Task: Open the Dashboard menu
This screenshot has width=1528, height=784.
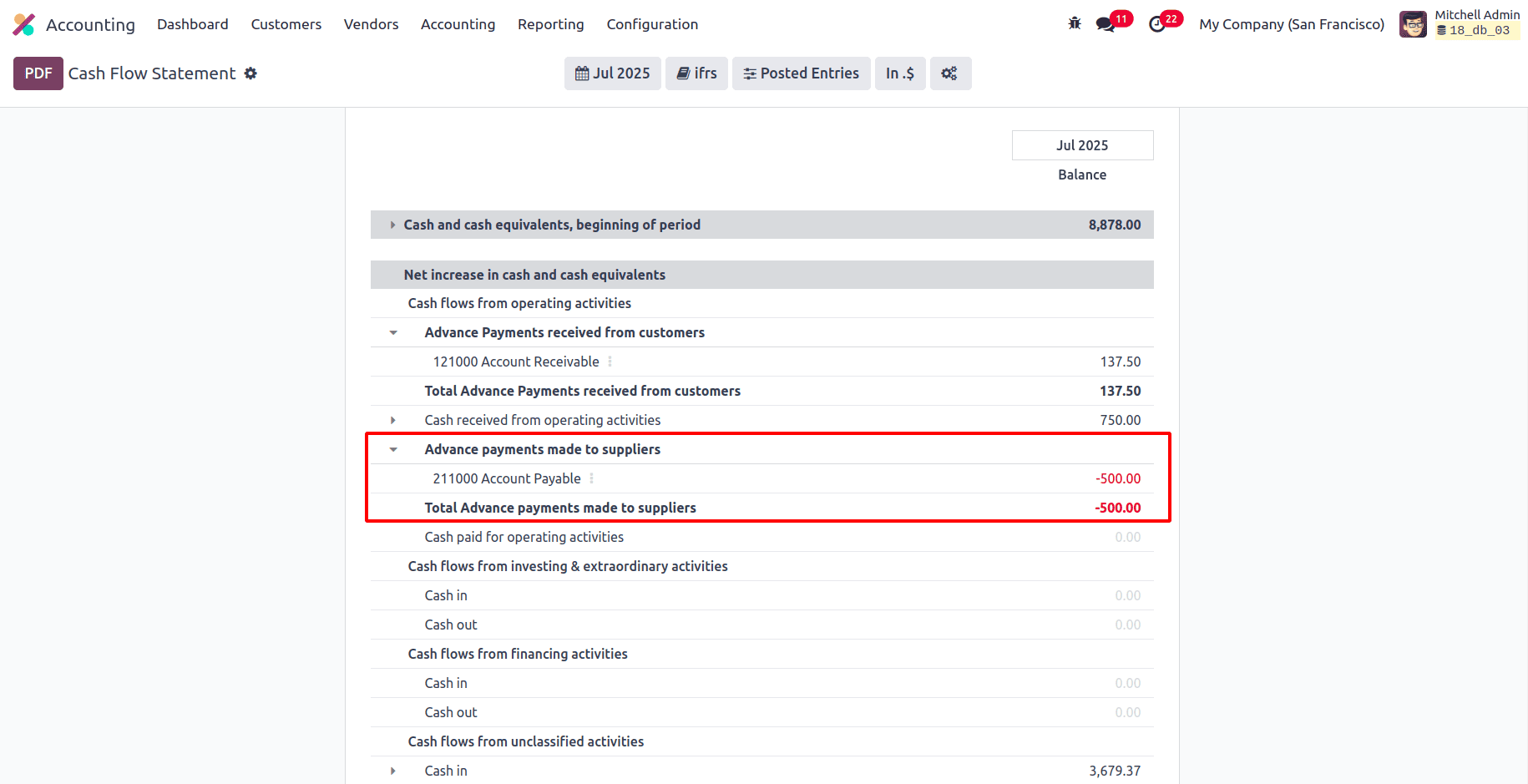Action: [x=193, y=24]
